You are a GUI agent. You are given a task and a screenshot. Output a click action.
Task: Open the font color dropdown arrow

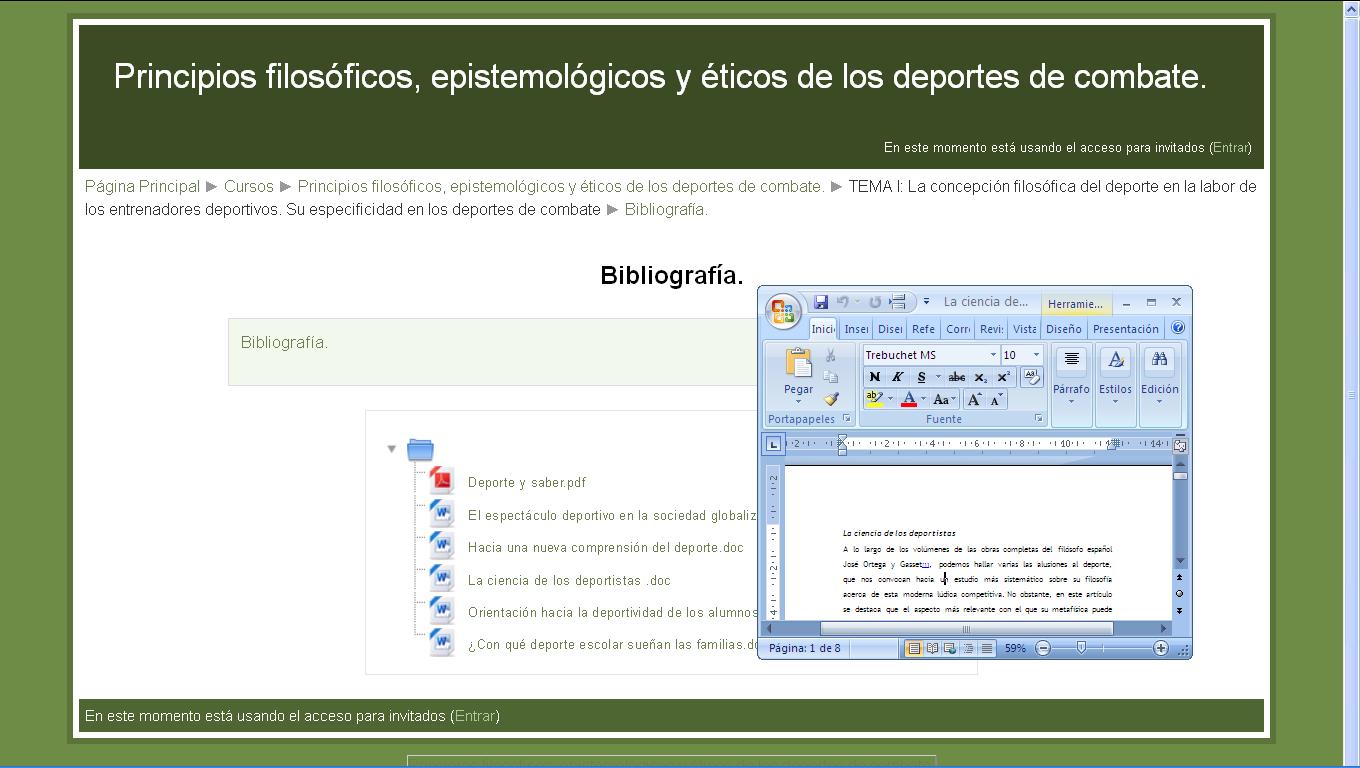pos(923,399)
